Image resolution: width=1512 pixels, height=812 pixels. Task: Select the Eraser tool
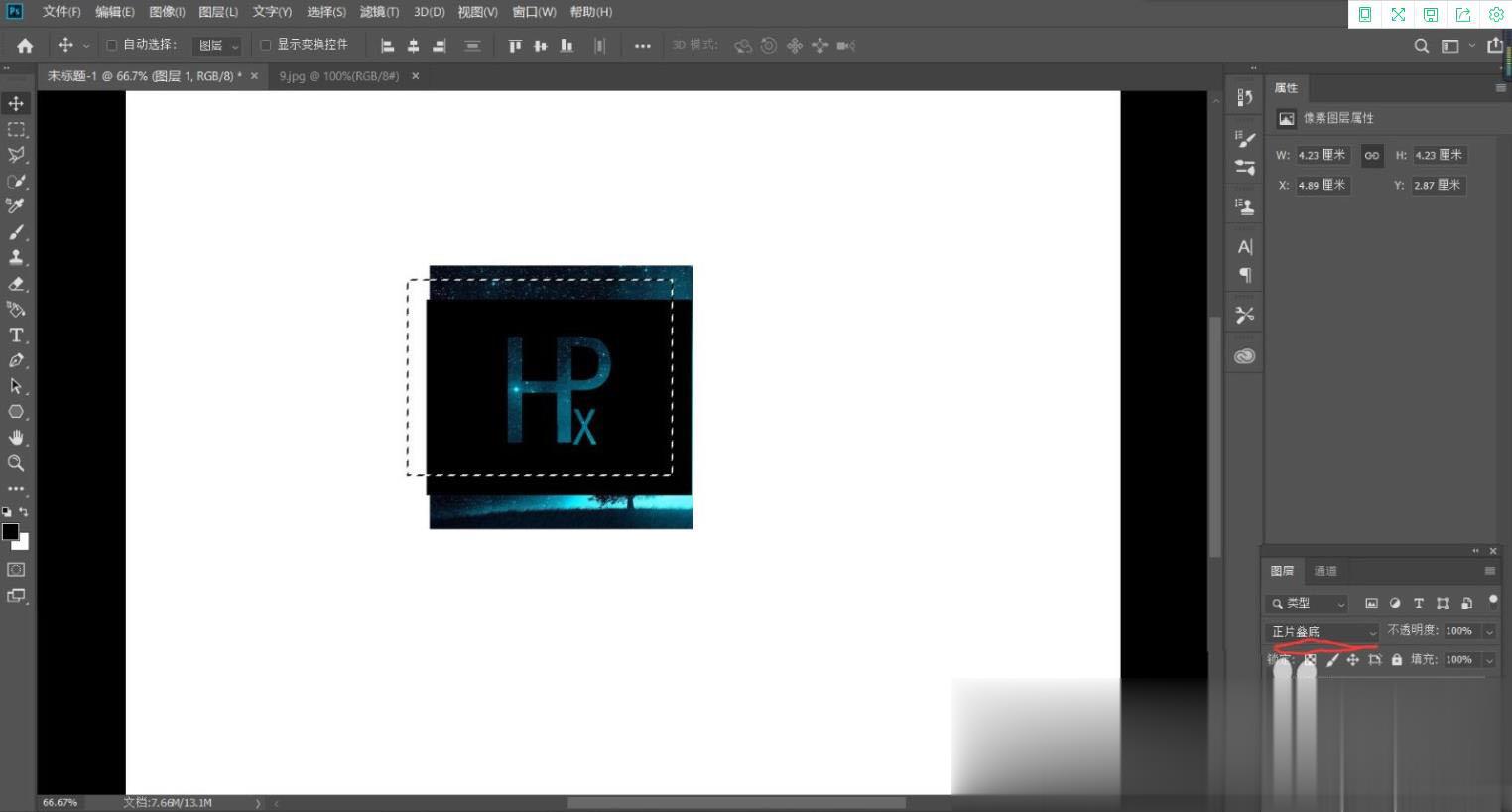click(15, 283)
